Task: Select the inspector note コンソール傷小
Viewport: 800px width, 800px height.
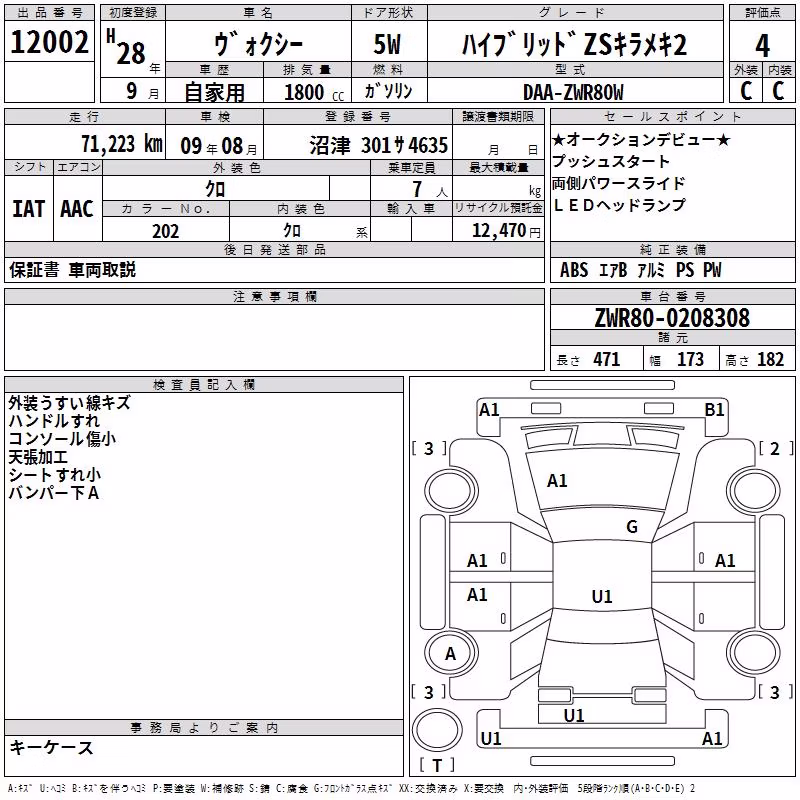Action: tap(62, 439)
